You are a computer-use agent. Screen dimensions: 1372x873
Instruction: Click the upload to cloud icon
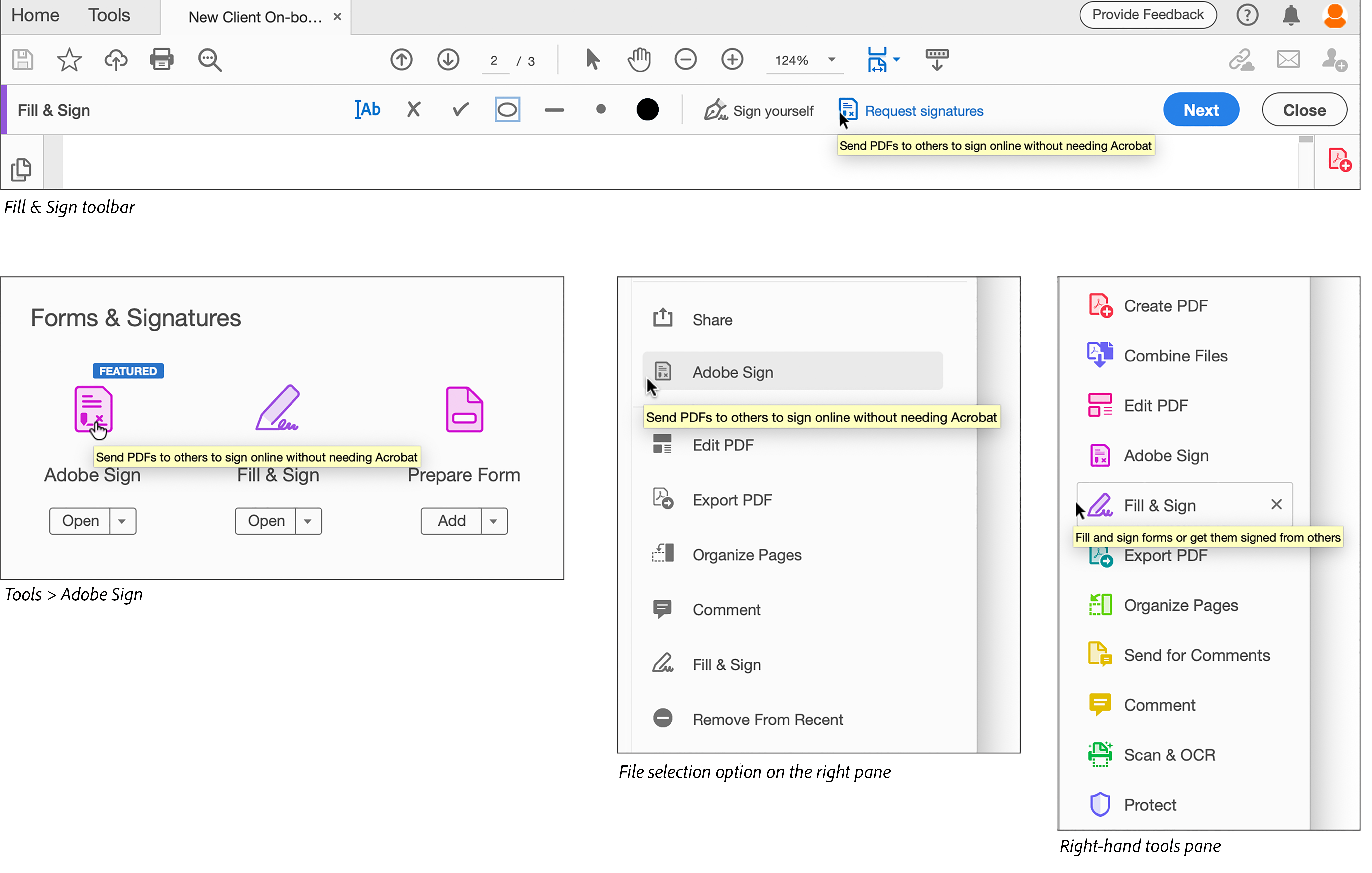[116, 59]
